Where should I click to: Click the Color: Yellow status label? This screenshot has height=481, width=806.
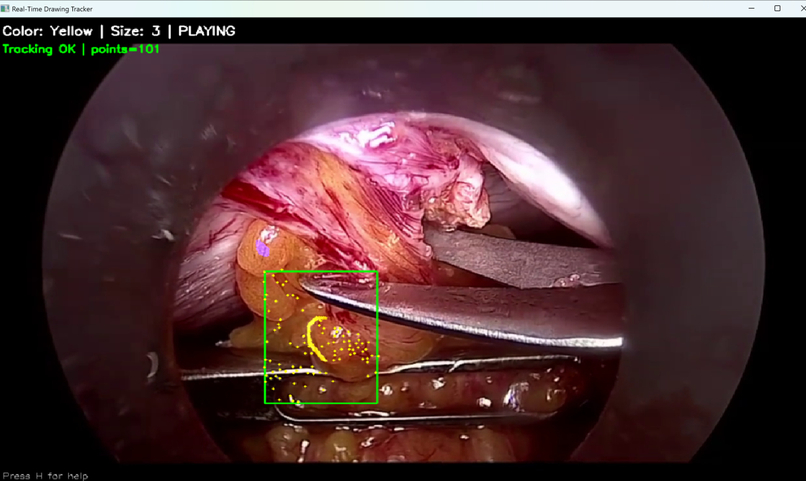coord(47,31)
